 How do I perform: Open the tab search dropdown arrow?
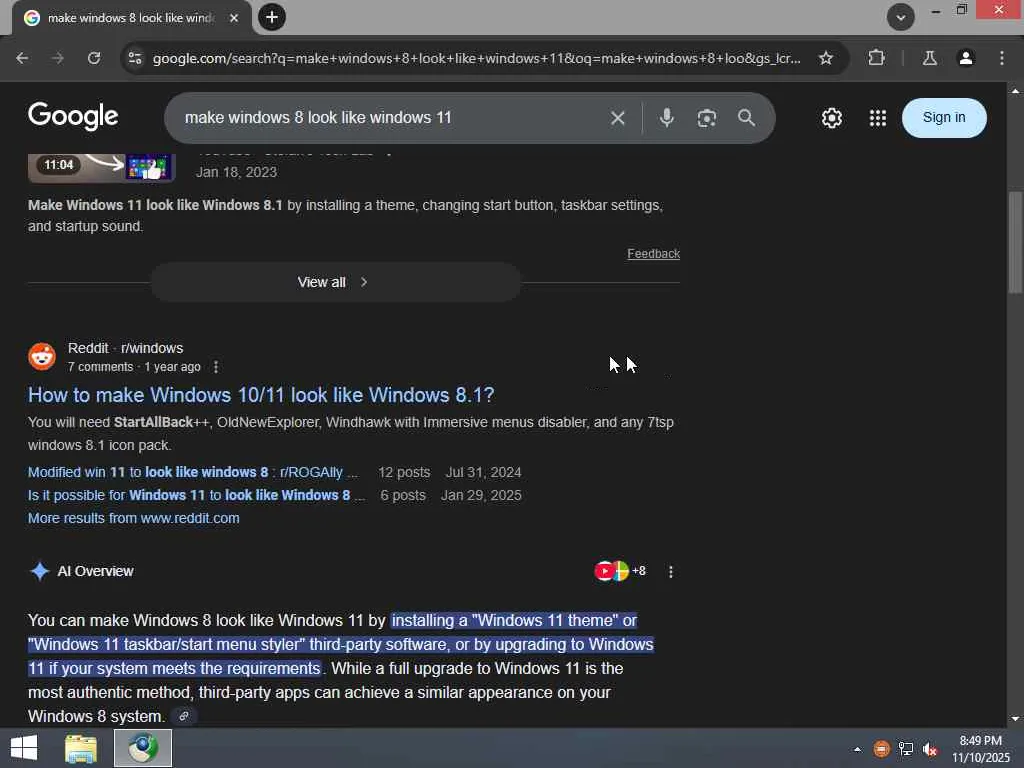(901, 17)
